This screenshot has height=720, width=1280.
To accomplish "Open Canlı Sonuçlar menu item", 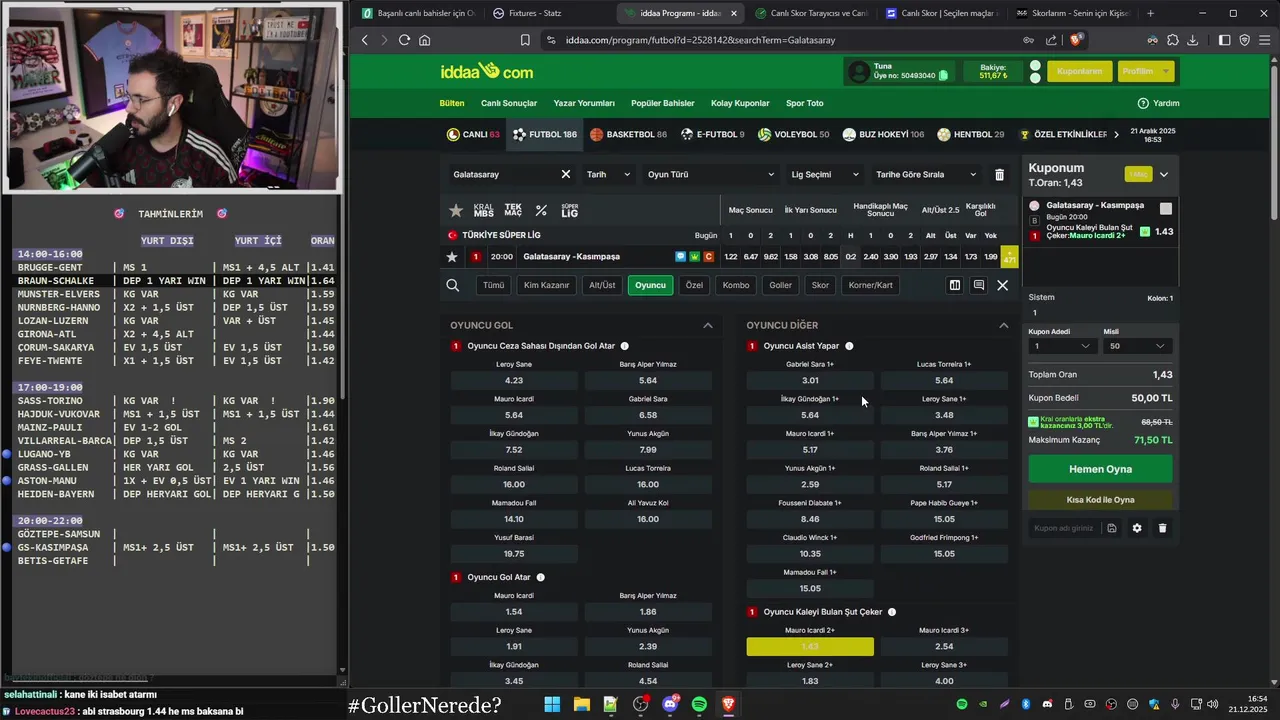I will (x=509, y=103).
